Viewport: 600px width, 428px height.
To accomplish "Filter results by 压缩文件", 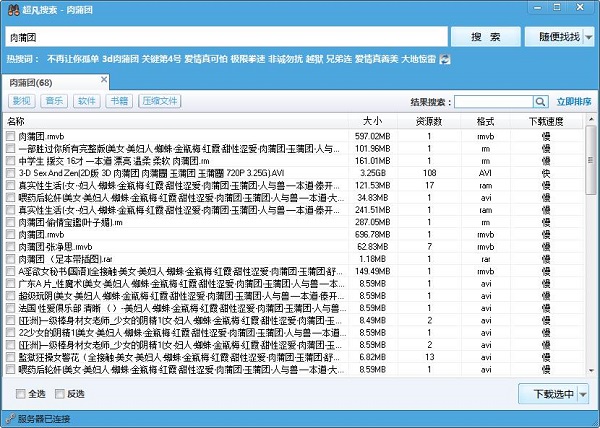I will tap(160, 101).
